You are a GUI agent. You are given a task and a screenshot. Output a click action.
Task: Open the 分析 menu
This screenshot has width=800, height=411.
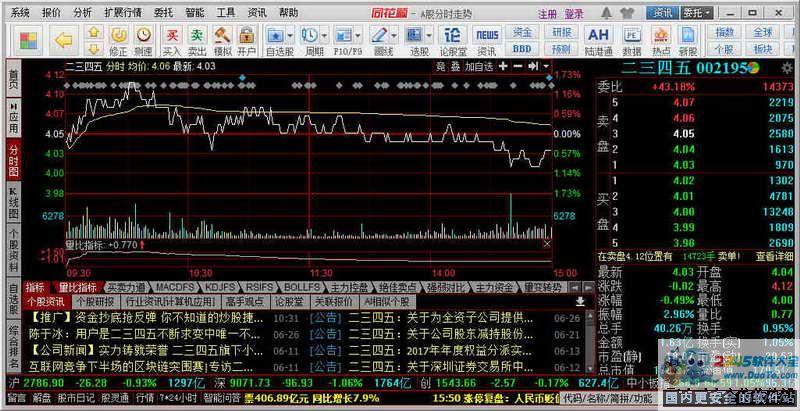tap(82, 13)
